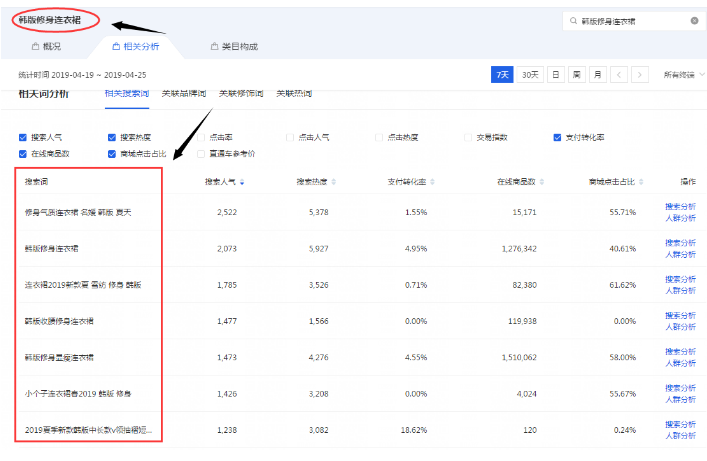Select the 相关搜索词 sub-tab
707x461 pixels.
pyautogui.click(x=127, y=94)
